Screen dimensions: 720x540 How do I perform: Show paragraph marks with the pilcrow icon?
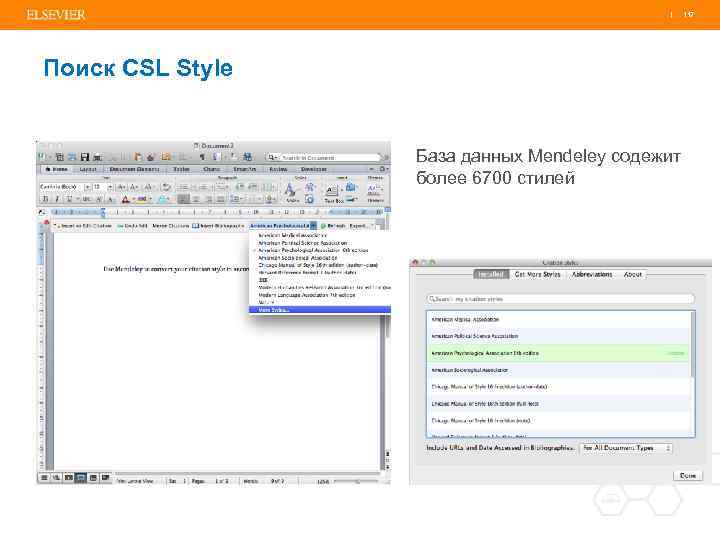pyautogui.click(x=202, y=157)
